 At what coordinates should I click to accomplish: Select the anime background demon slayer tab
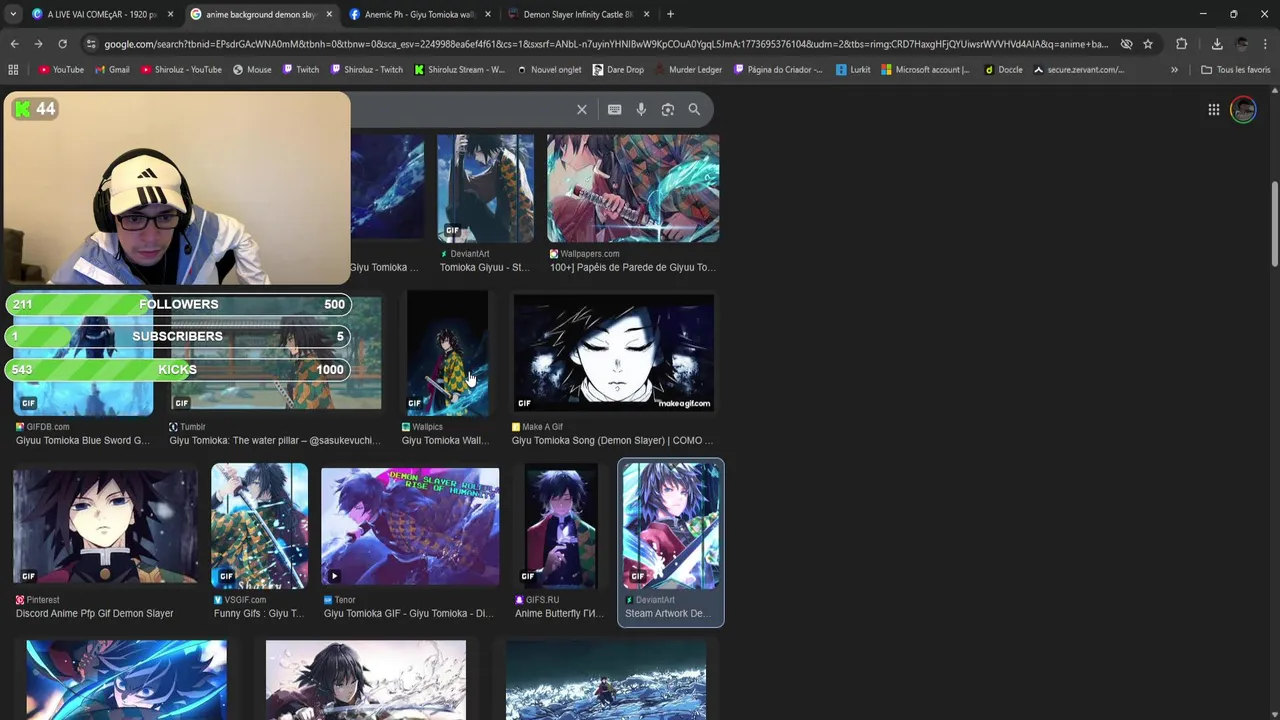coord(261,14)
